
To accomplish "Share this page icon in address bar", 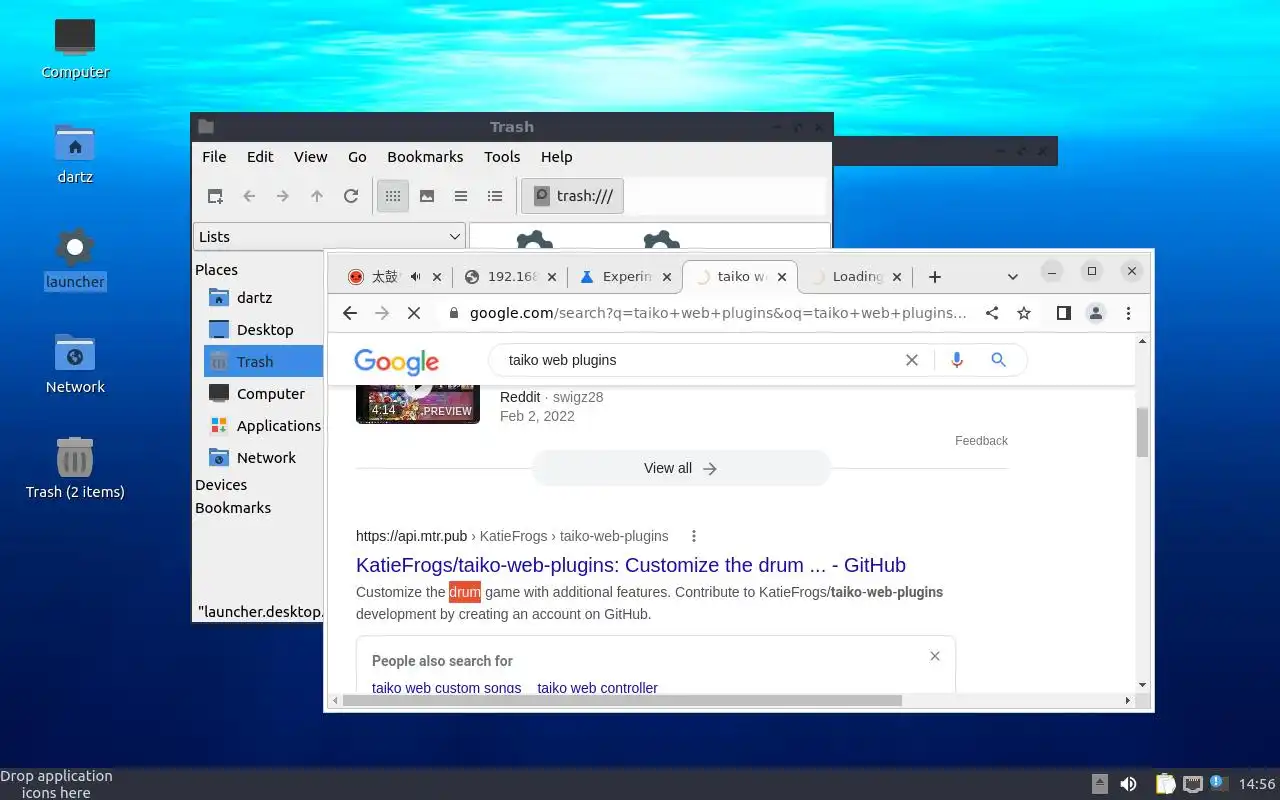I will (992, 313).
